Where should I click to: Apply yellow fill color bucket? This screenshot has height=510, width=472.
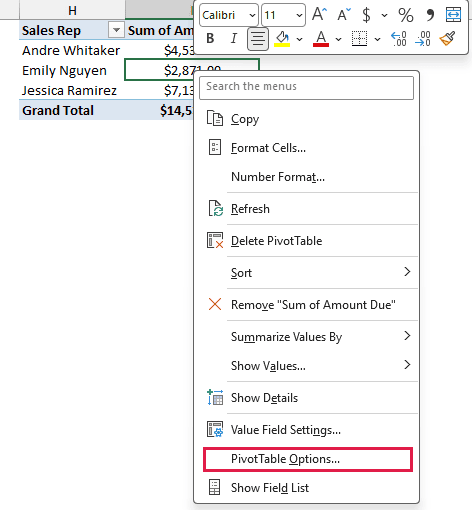pos(282,39)
